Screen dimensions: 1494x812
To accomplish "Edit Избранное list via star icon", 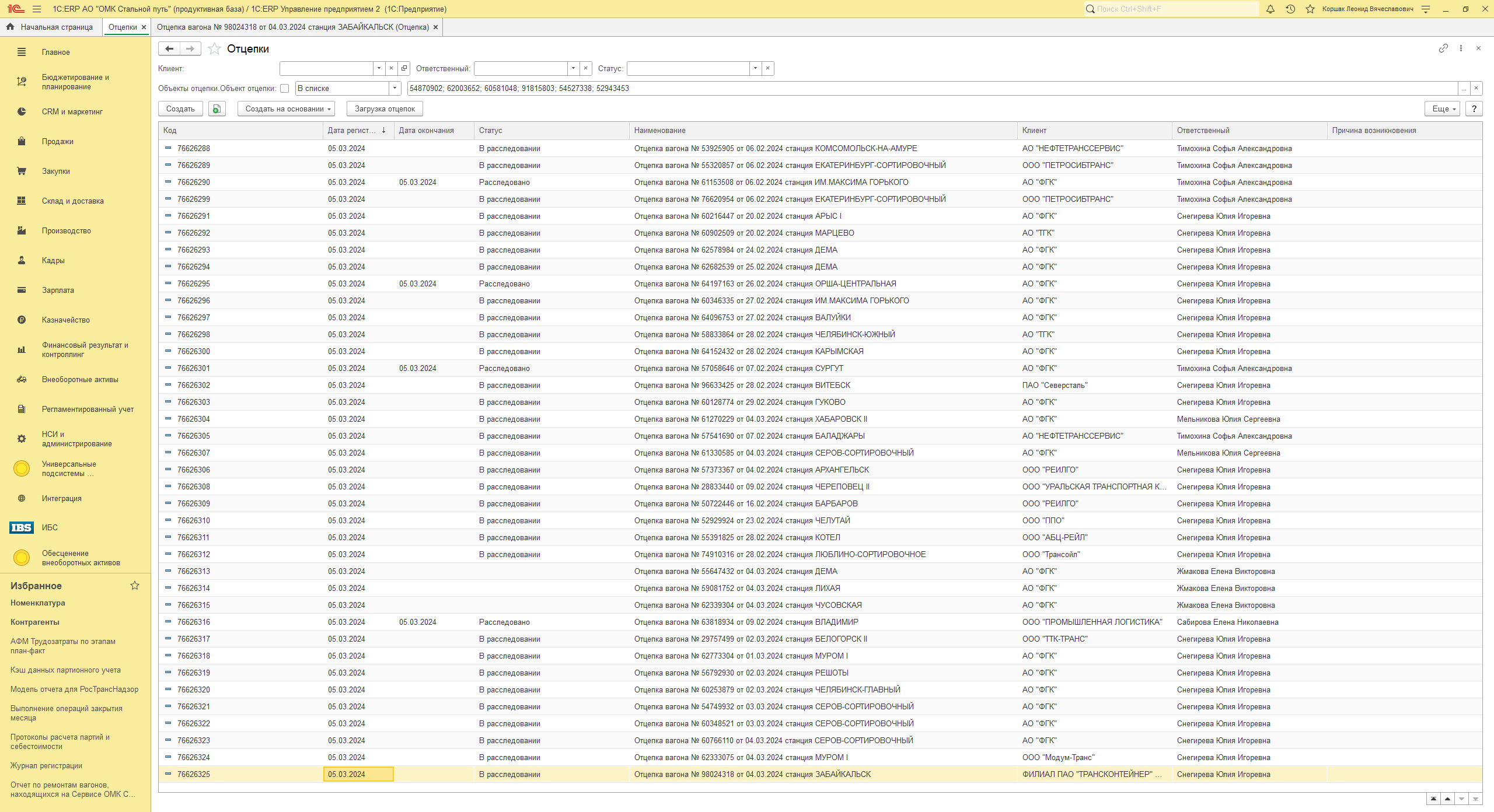I will coord(135,585).
